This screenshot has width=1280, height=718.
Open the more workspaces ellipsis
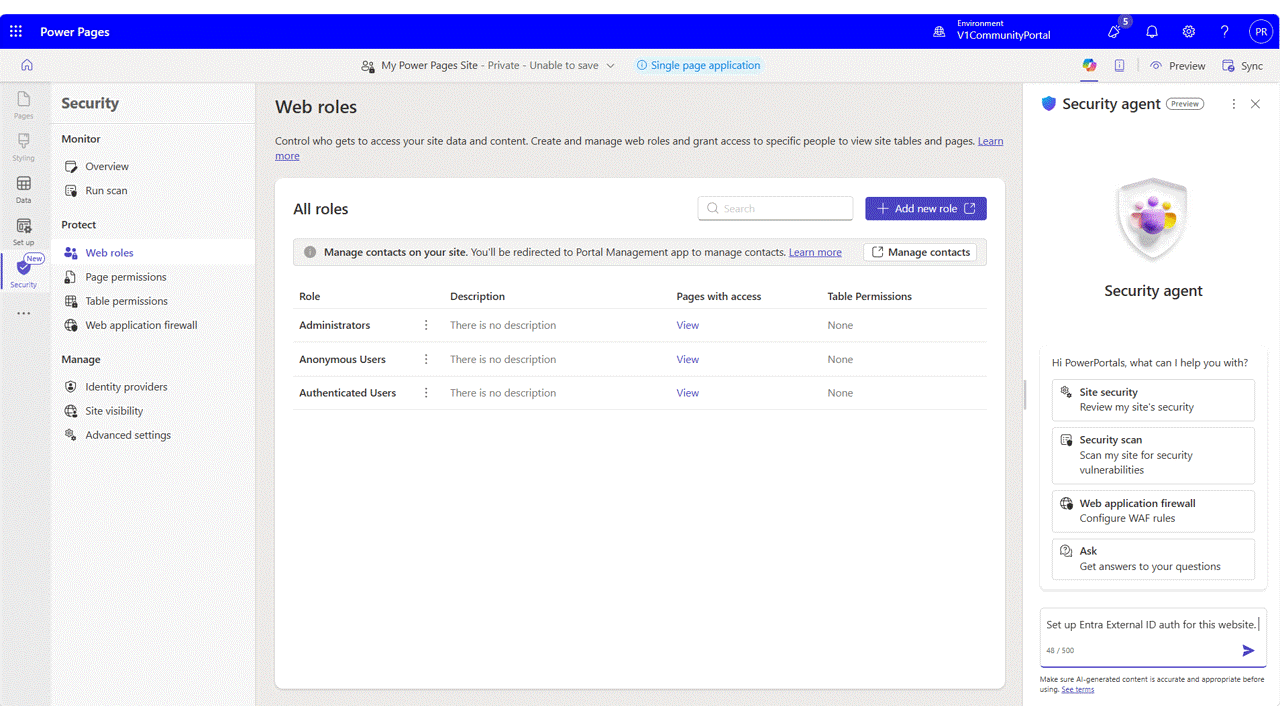pyautogui.click(x=24, y=313)
